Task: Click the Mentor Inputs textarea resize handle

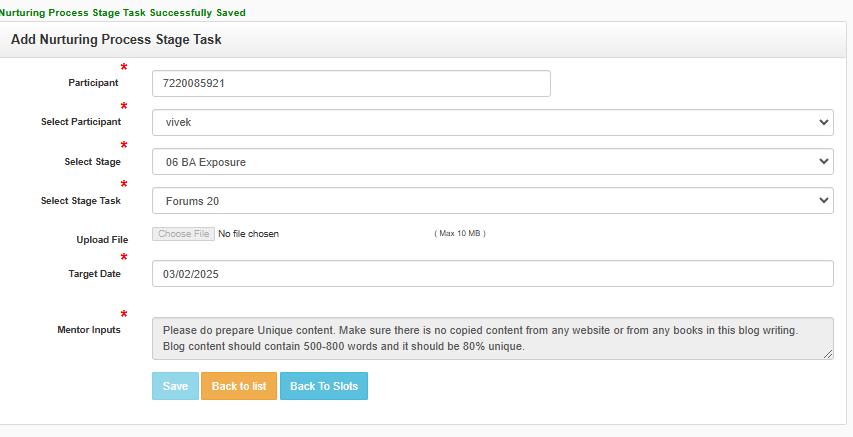Action: click(828, 354)
